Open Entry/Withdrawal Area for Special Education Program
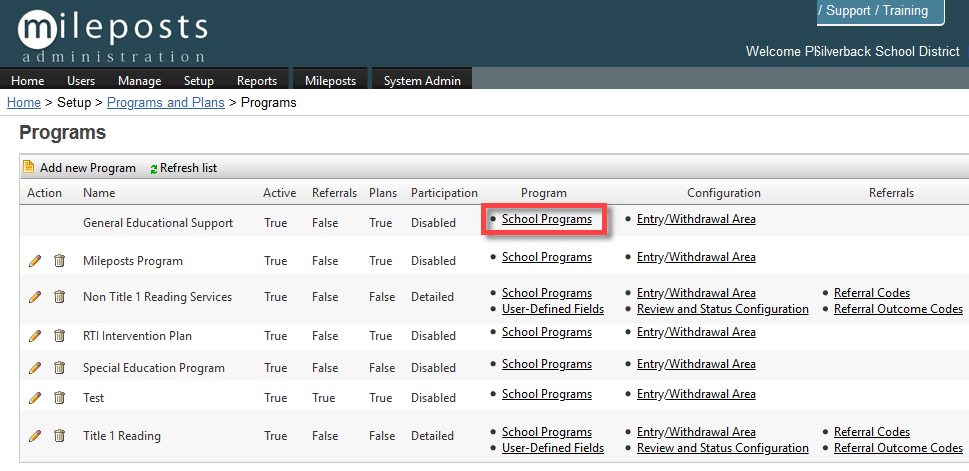 click(696, 364)
